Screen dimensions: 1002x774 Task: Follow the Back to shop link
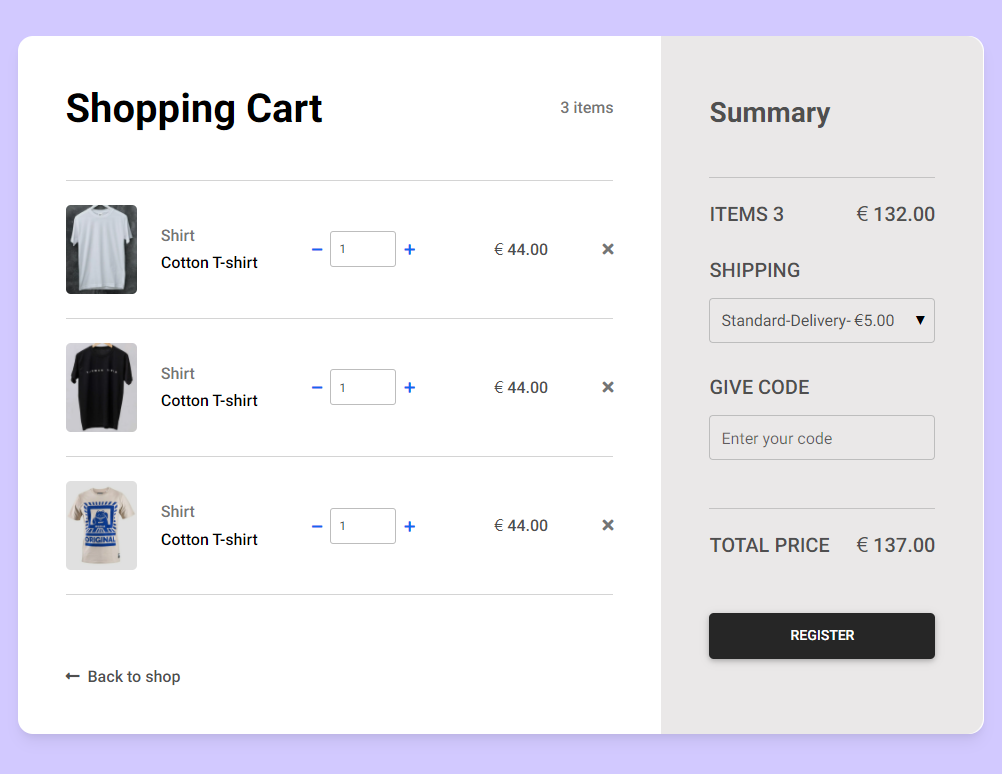pos(133,676)
